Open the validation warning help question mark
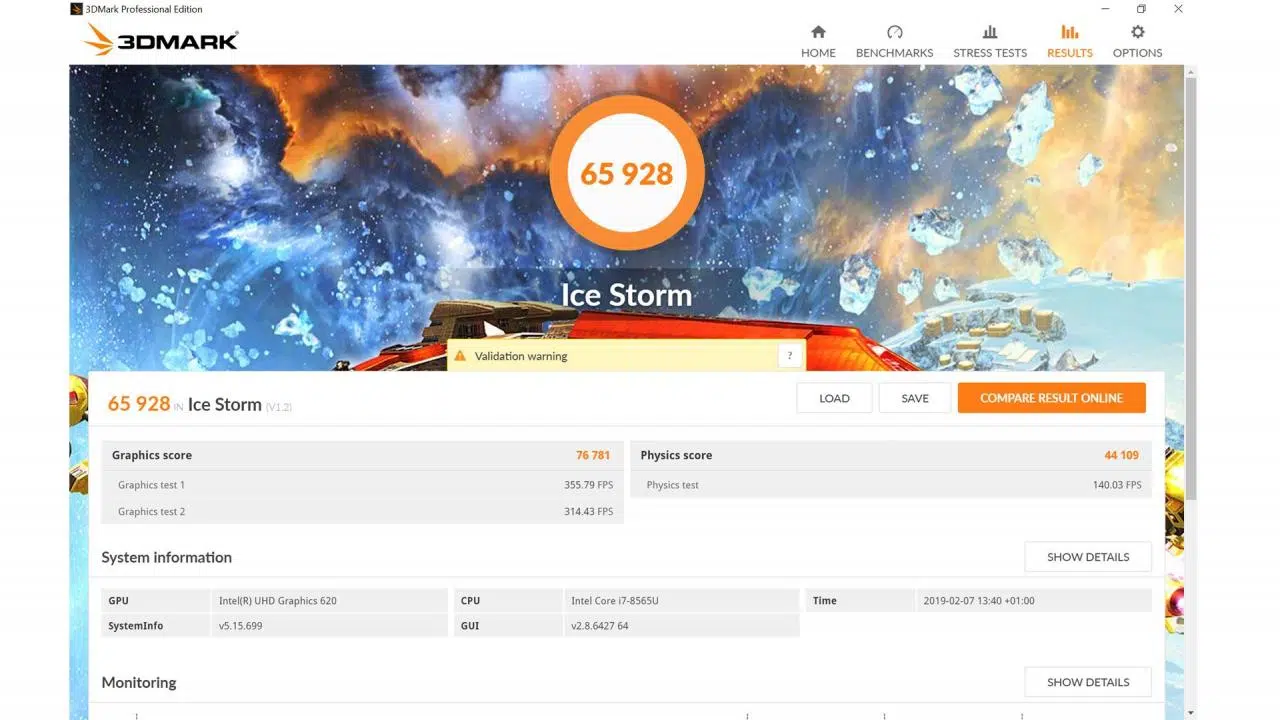Screen dimensions: 1280x720 [790, 356]
